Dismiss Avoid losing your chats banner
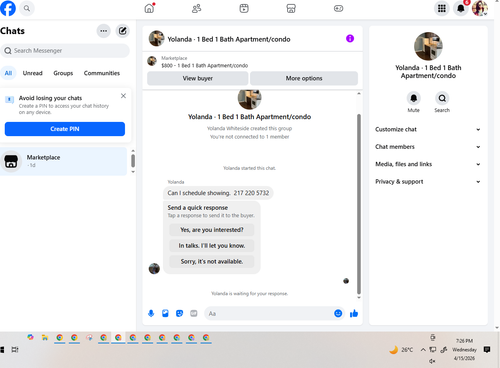The width and height of the screenshot is (500, 368). pyautogui.click(x=123, y=96)
